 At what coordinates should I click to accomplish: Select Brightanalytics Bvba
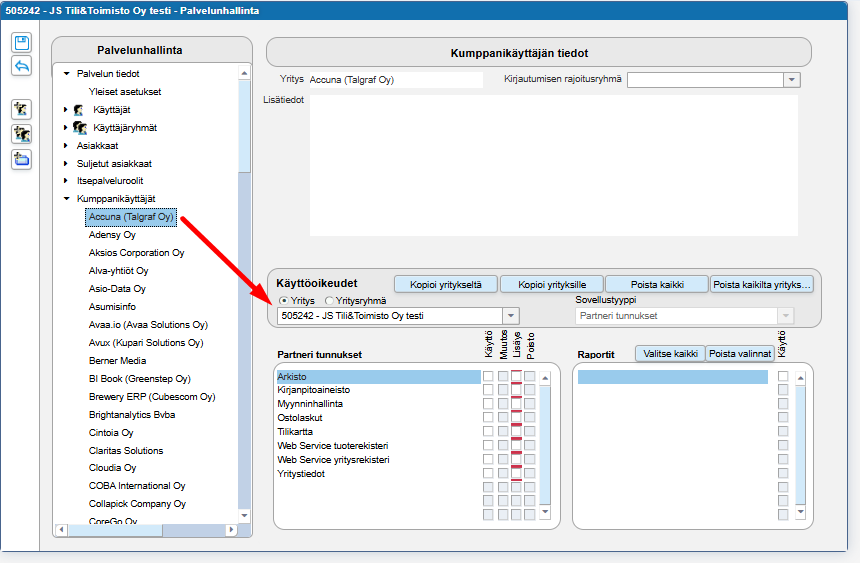[132, 415]
